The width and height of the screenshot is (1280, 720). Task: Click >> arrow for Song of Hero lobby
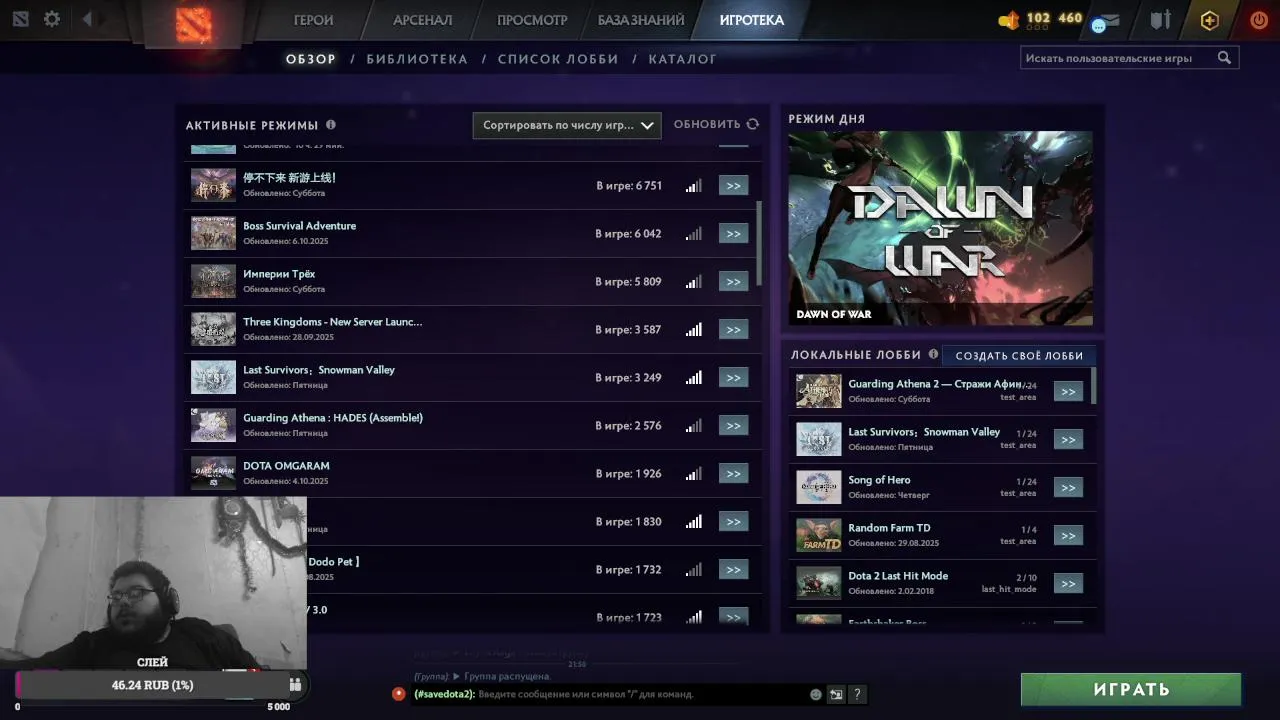(x=1068, y=487)
